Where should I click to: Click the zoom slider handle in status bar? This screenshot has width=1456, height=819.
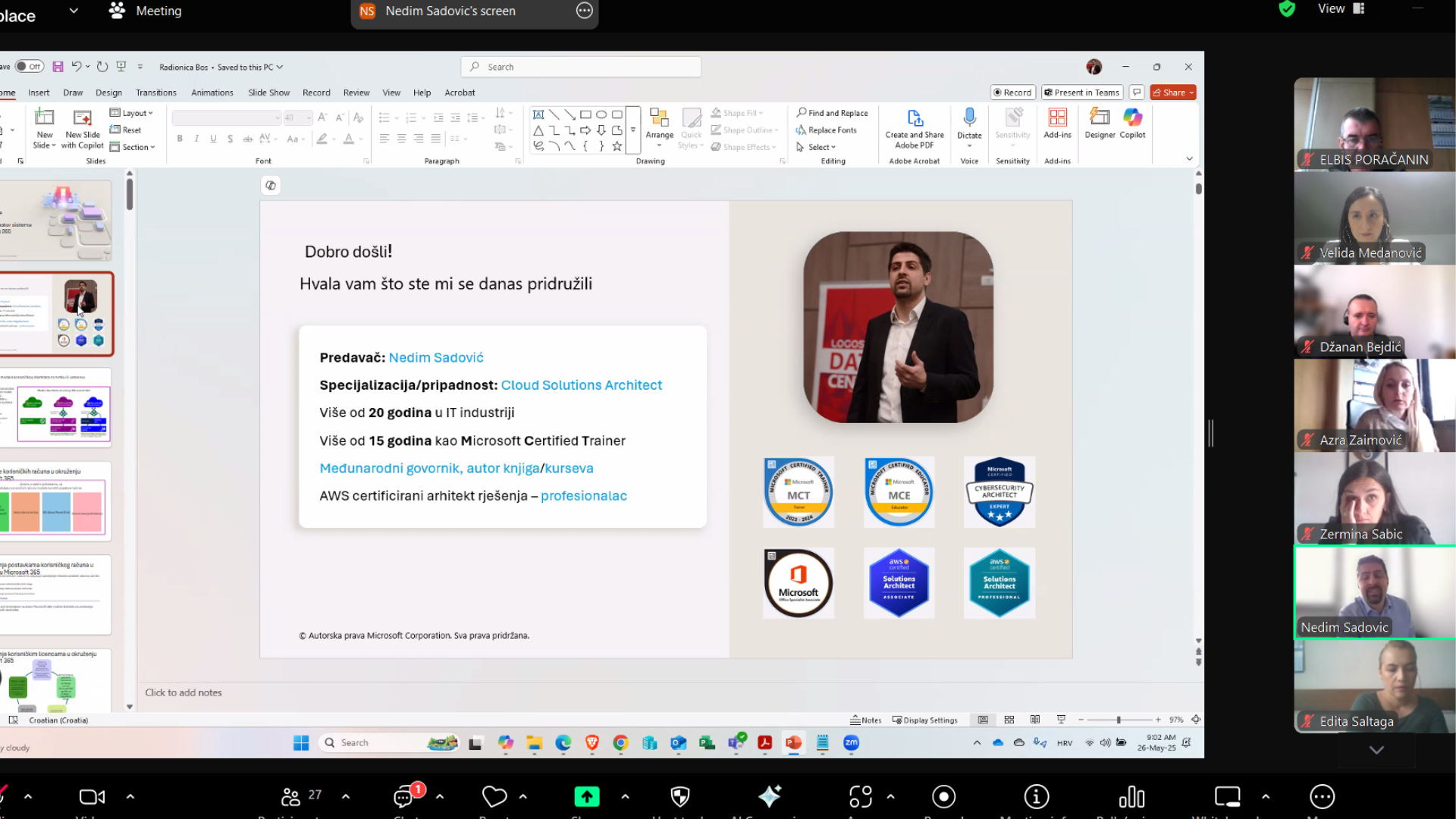[x=1119, y=720]
